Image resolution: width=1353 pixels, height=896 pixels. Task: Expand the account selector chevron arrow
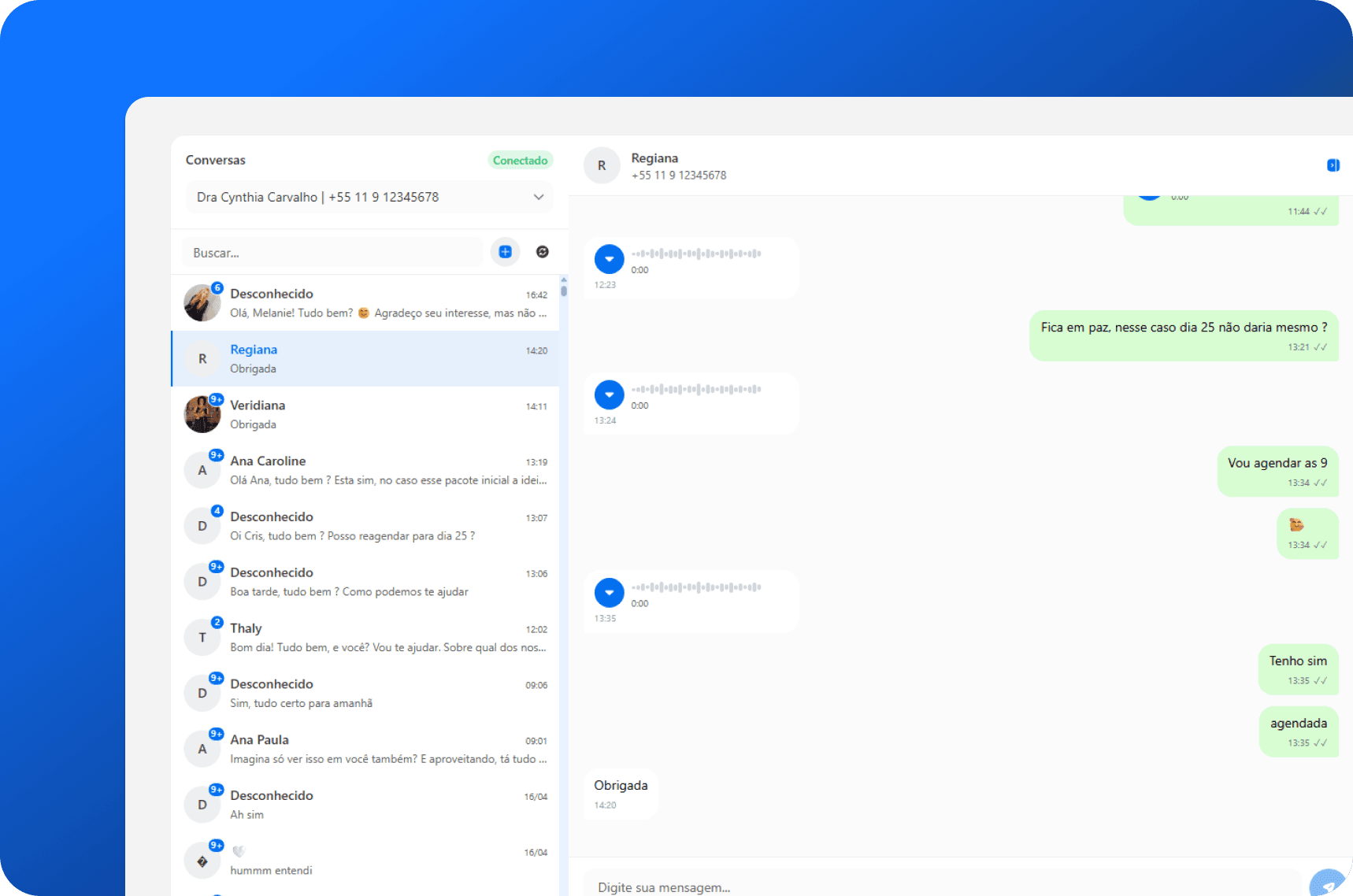[539, 198]
